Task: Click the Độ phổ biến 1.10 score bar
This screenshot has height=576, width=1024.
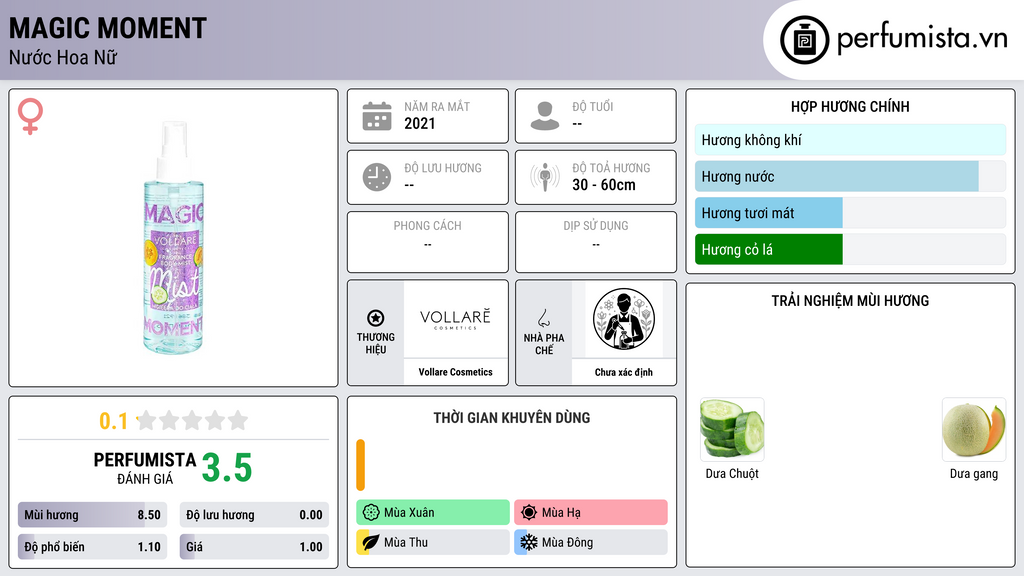Action: click(92, 547)
